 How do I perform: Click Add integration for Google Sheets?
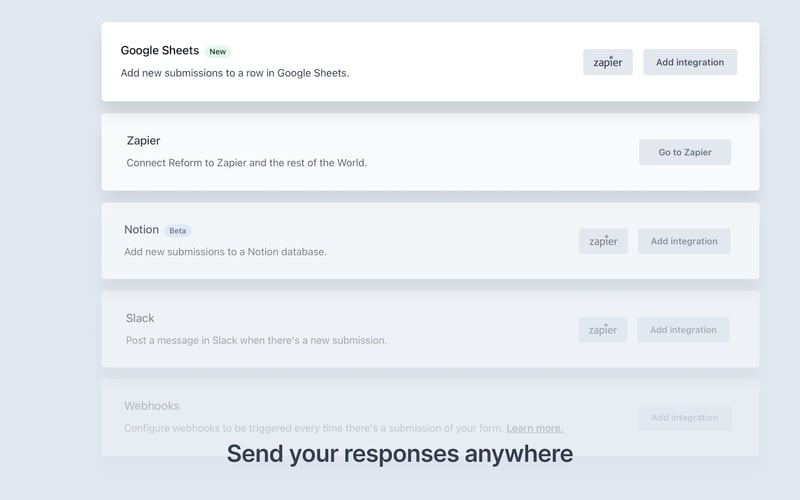690,62
